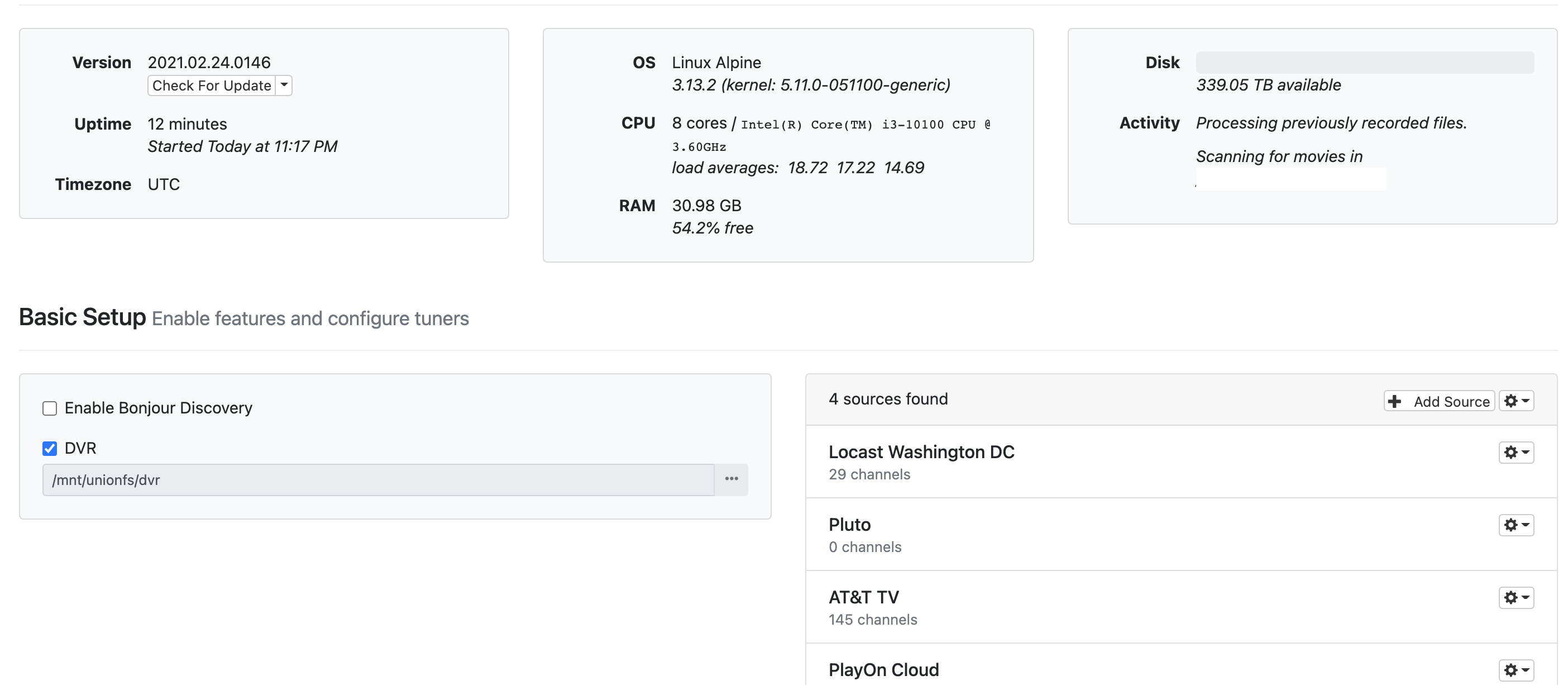Select the AT&T TV source entry

[863, 597]
